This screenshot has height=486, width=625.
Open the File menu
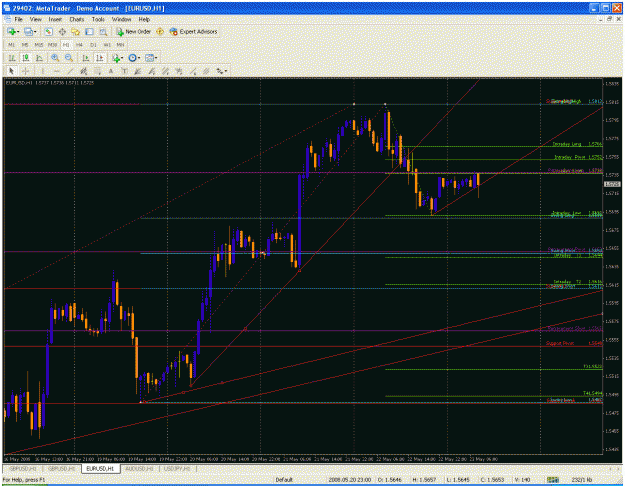19,19
